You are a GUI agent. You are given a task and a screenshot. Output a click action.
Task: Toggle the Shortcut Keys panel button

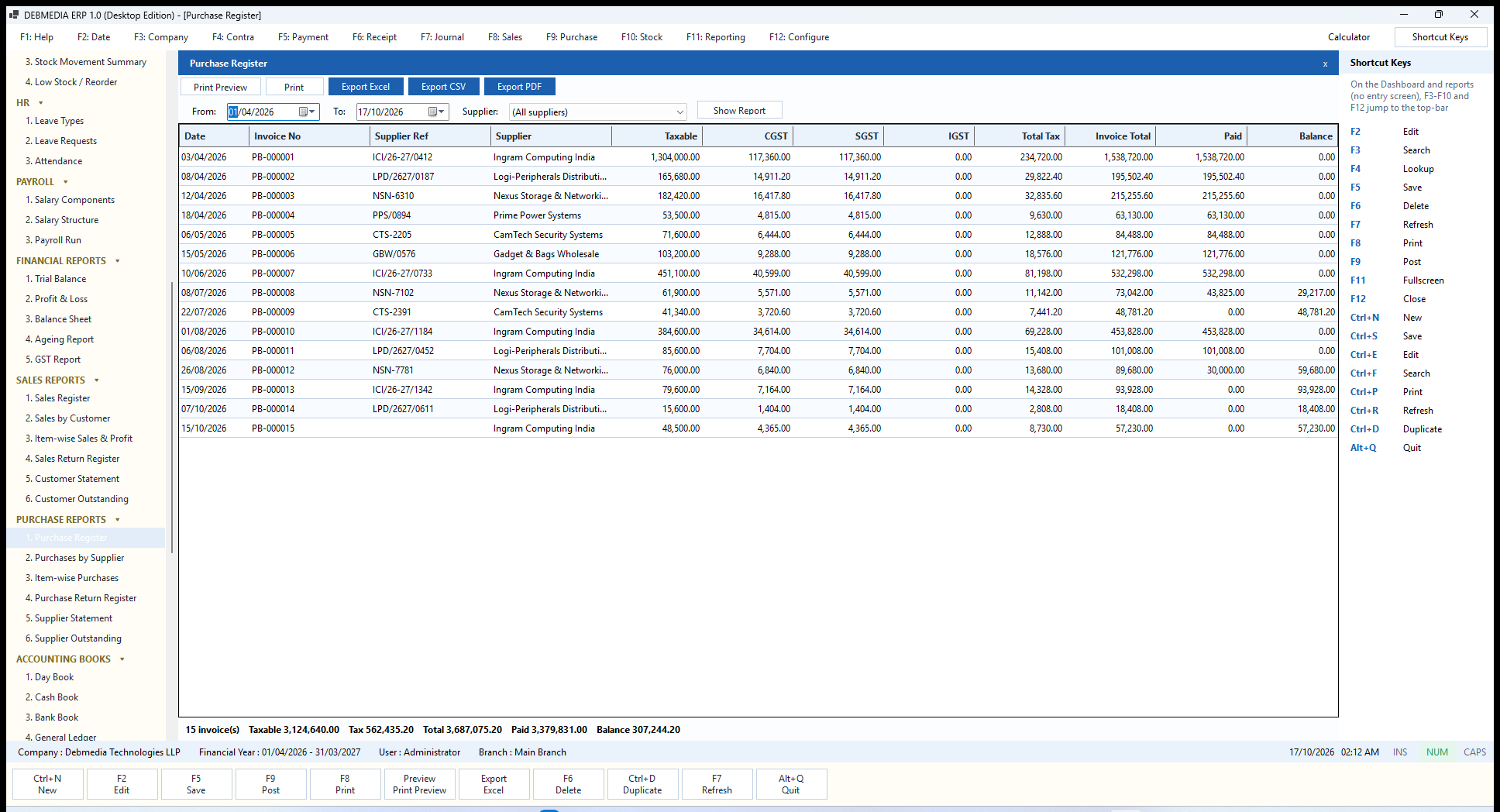coord(1440,37)
